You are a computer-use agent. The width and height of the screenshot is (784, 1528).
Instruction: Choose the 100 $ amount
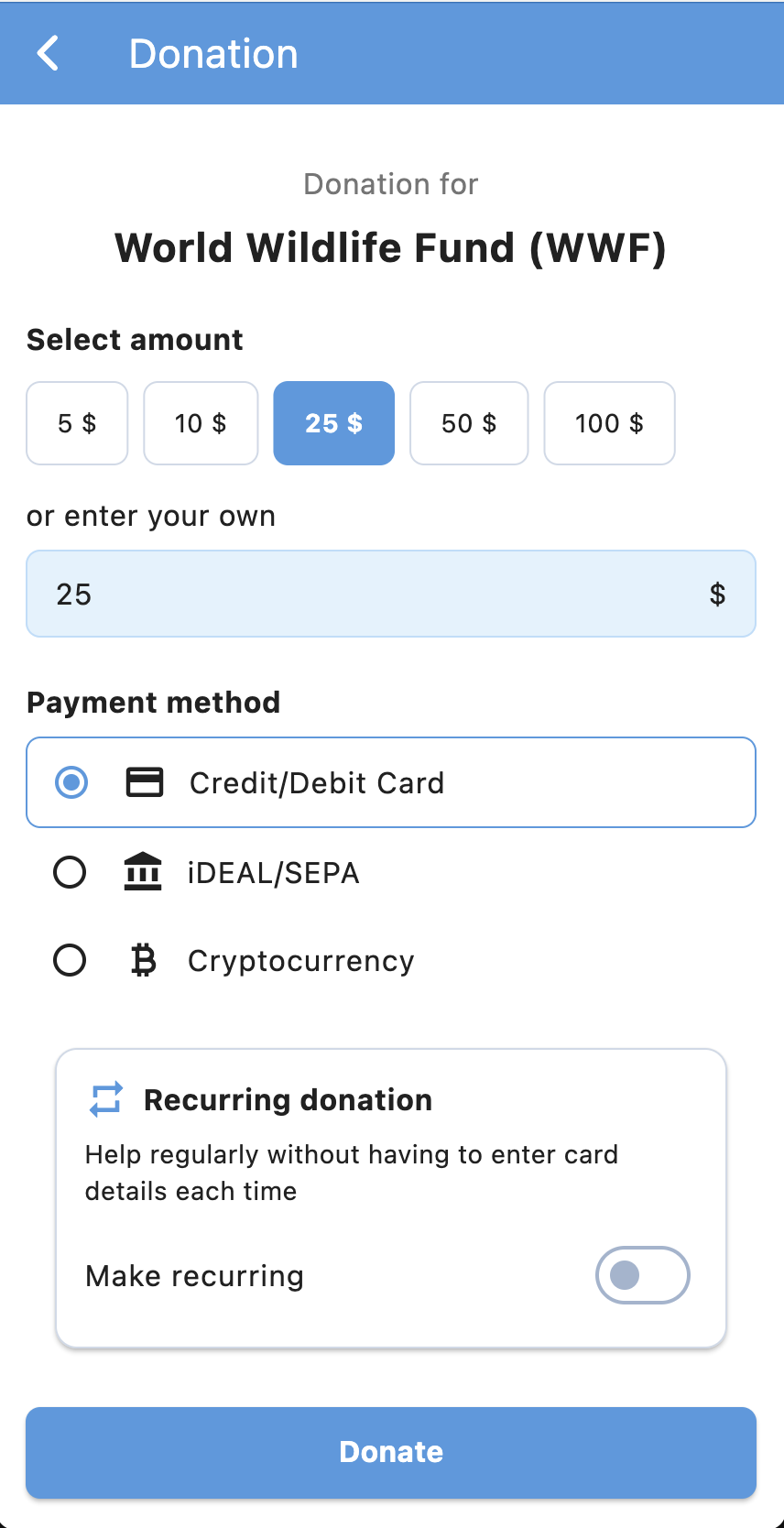[610, 423]
